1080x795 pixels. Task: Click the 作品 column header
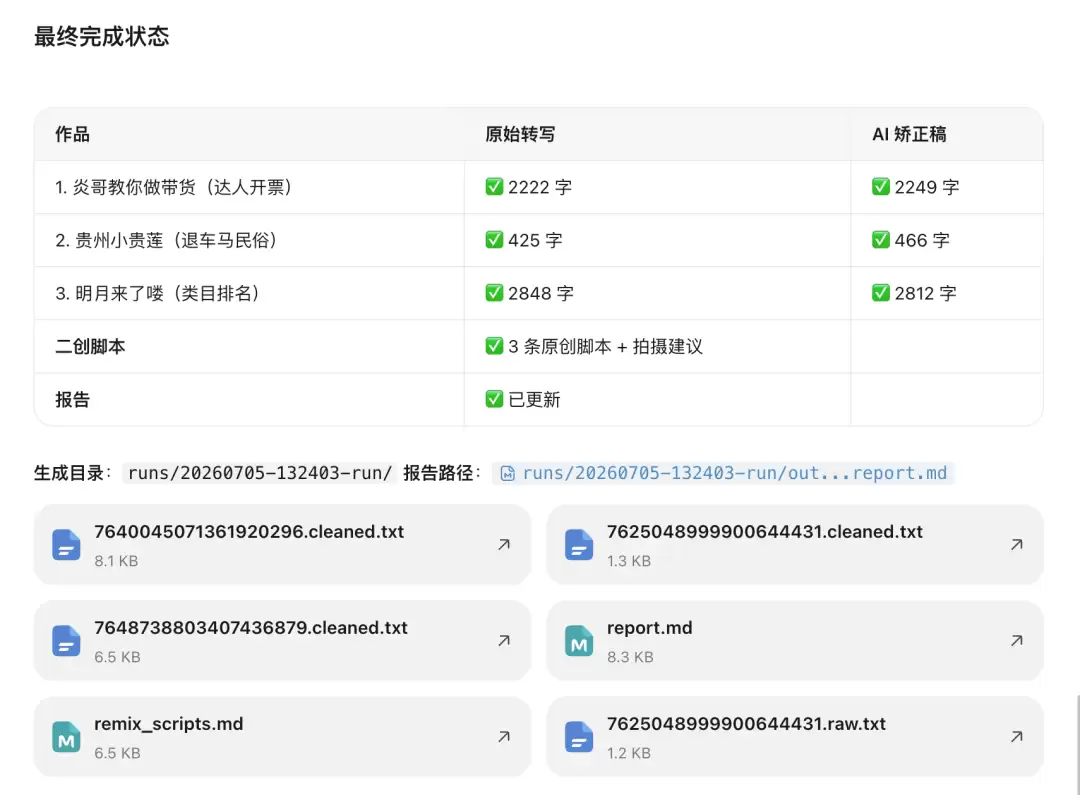(x=72, y=134)
